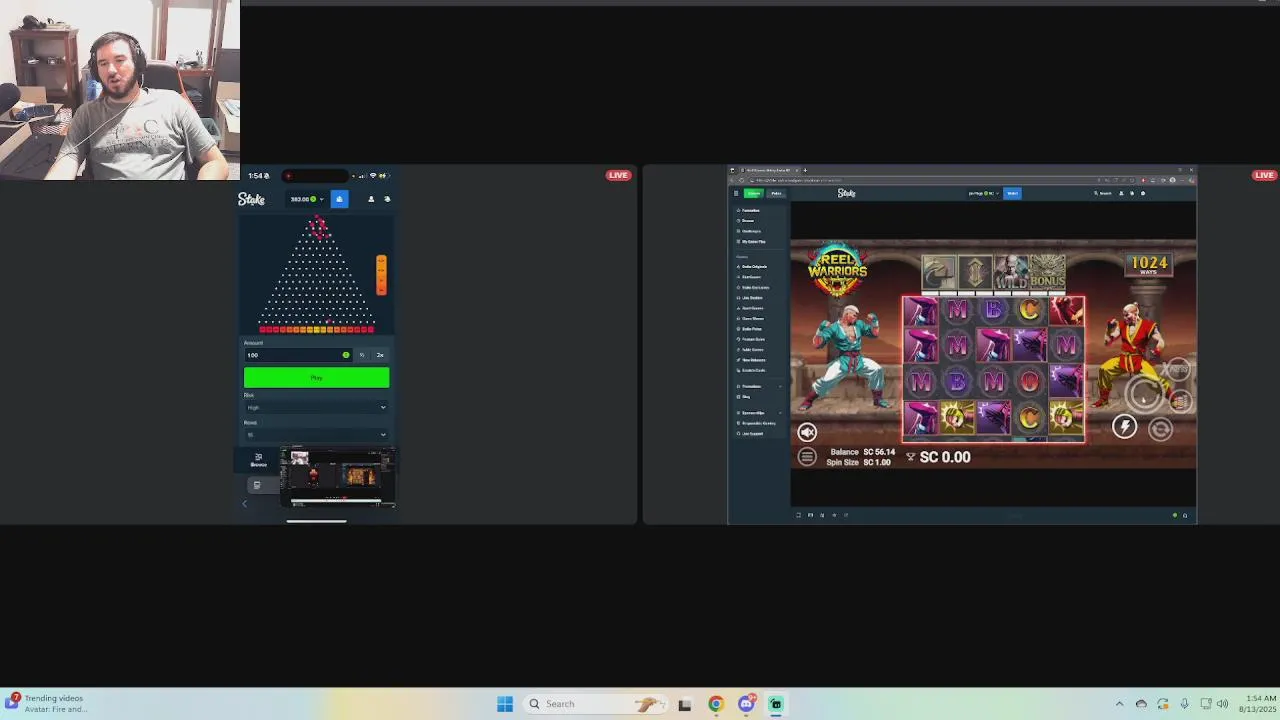1280x720 pixels.
Task: Open Google Chrome from taskbar
Action: (x=715, y=704)
